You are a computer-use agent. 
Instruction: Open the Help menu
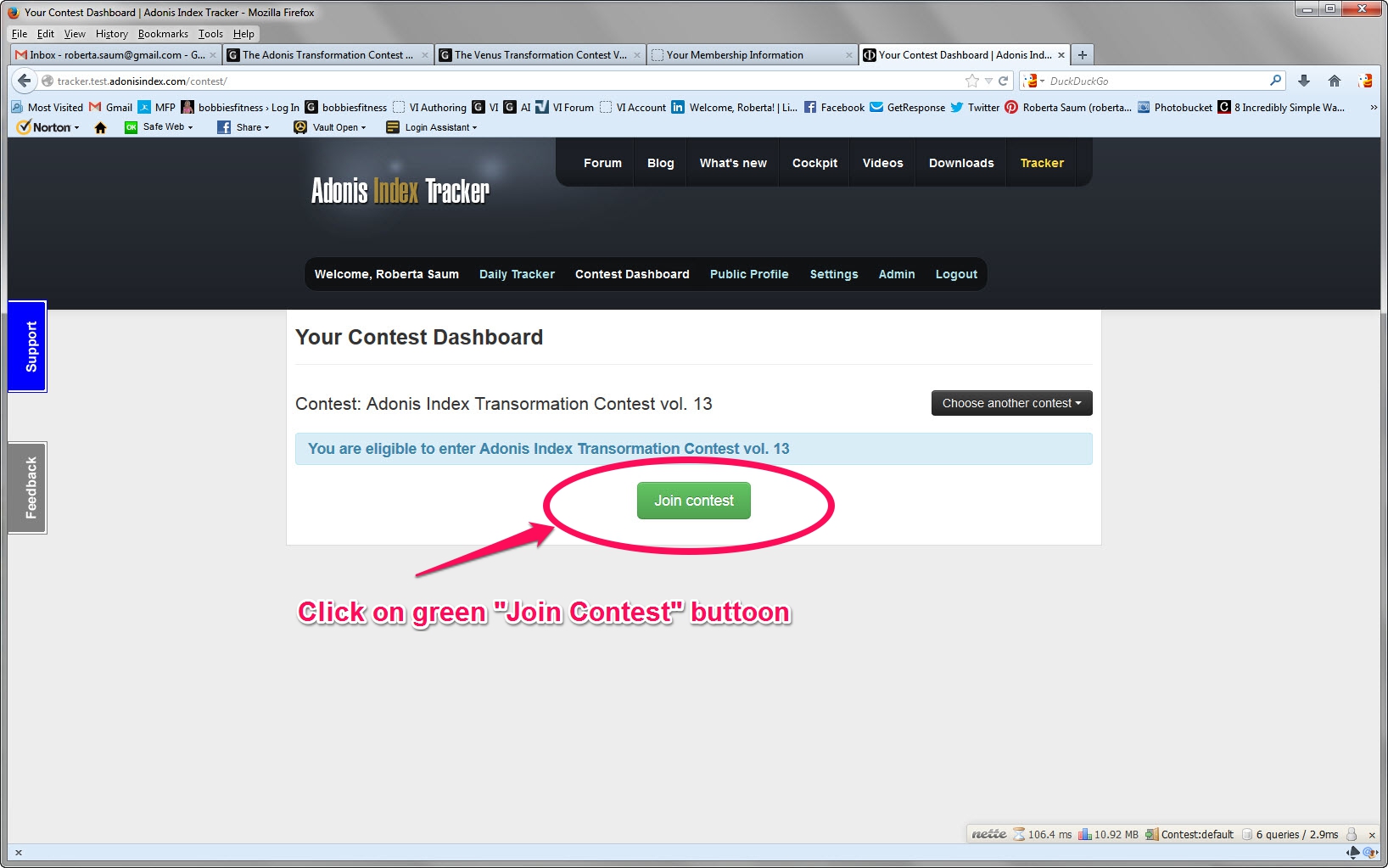click(x=243, y=34)
